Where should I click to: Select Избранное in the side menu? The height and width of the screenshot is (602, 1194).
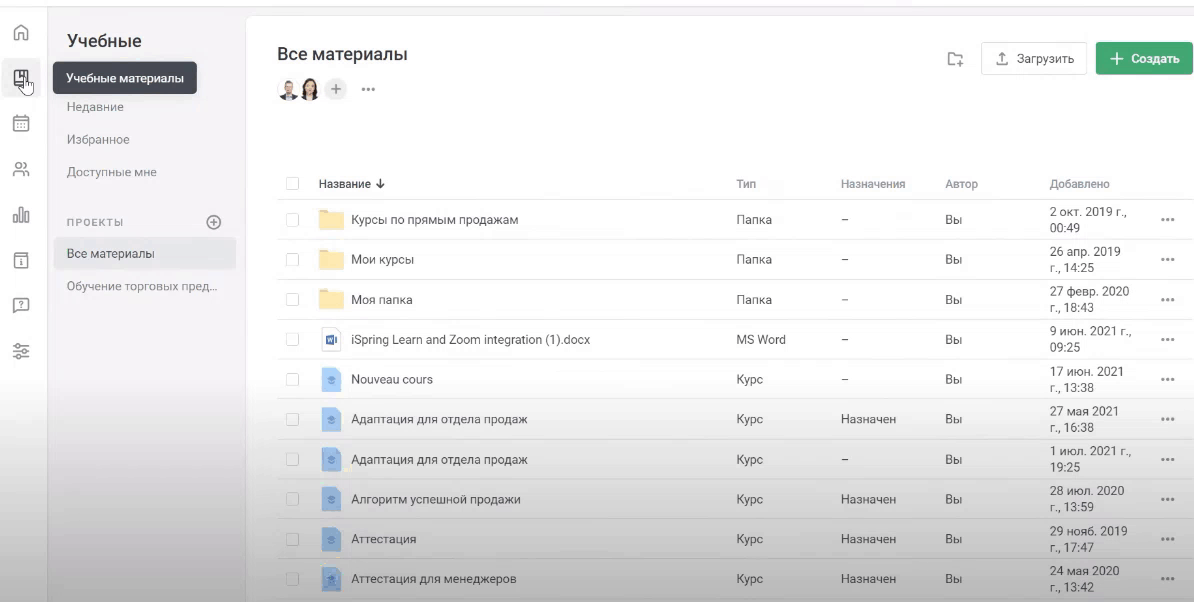click(x=98, y=140)
